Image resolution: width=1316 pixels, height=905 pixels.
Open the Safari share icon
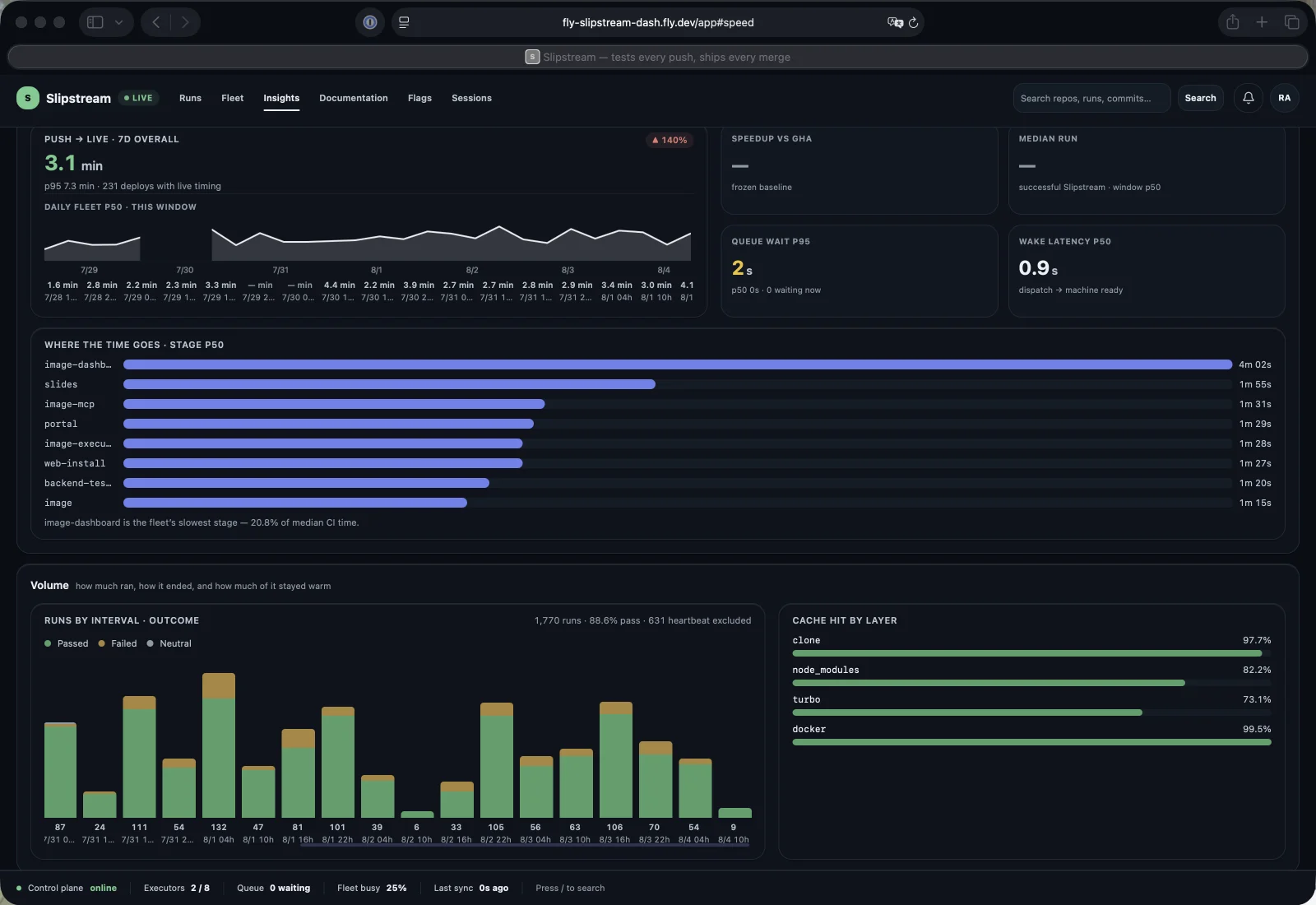[1232, 22]
